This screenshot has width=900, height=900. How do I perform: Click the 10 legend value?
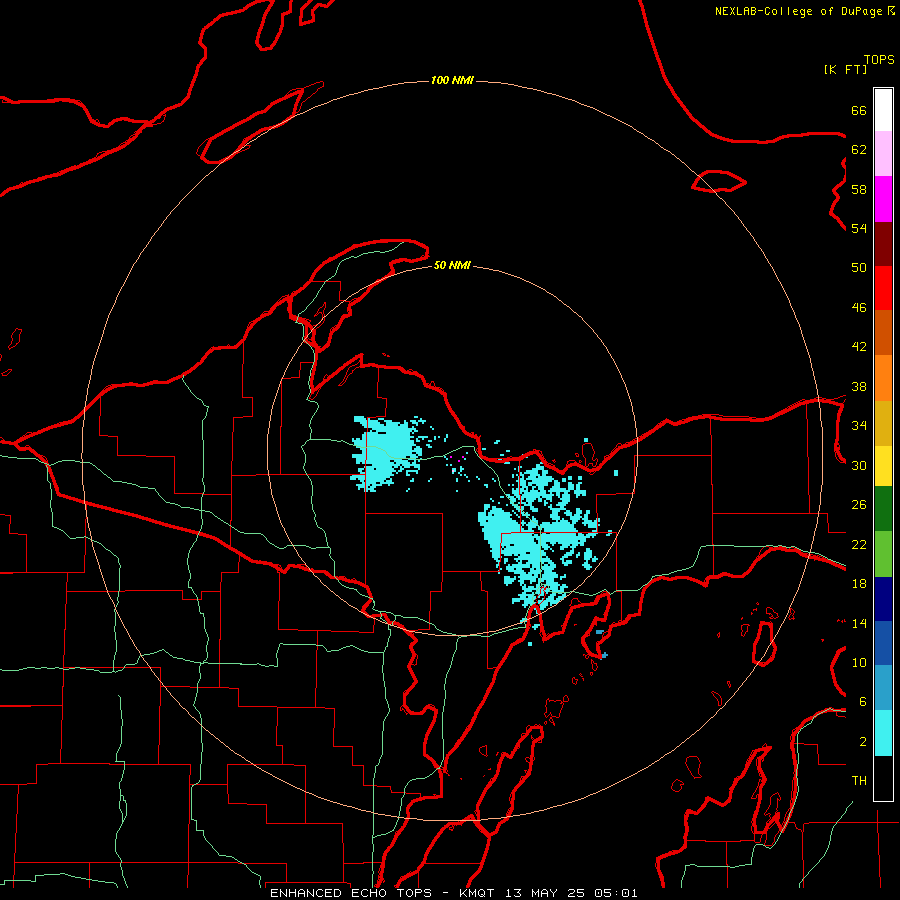point(859,663)
